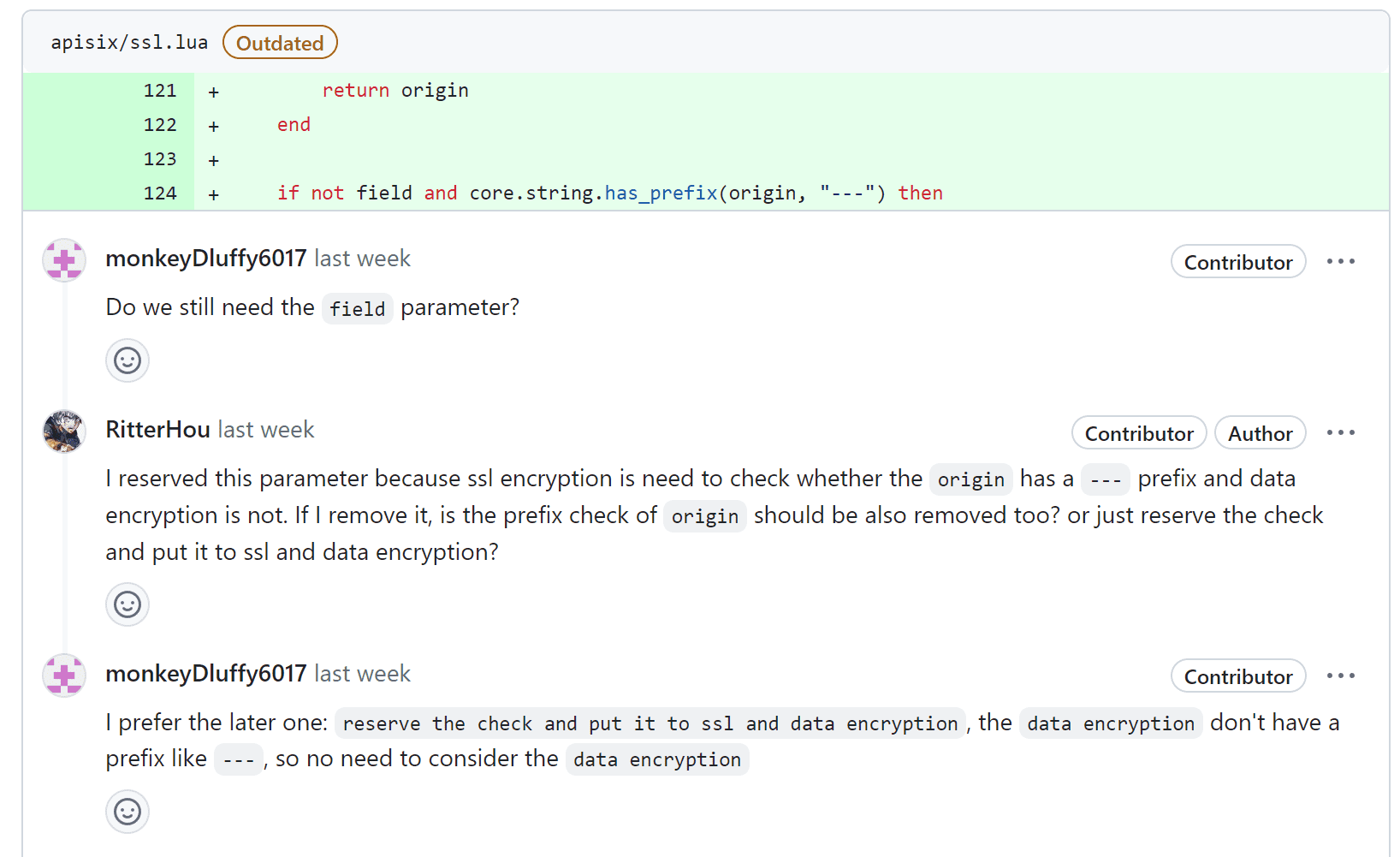Click monkeyDluffy6017 avatar beside "Do we still need" comment
This screenshot has width=1400, height=857.
click(64, 260)
